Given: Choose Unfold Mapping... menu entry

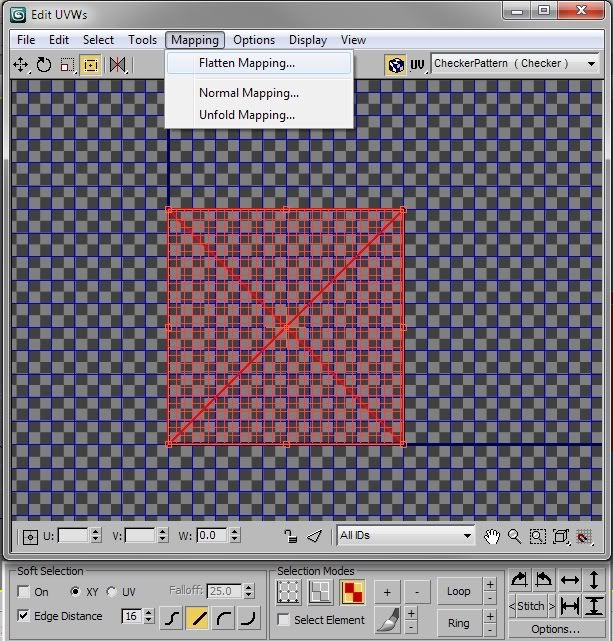Looking at the screenshot, I should [x=247, y=115].
